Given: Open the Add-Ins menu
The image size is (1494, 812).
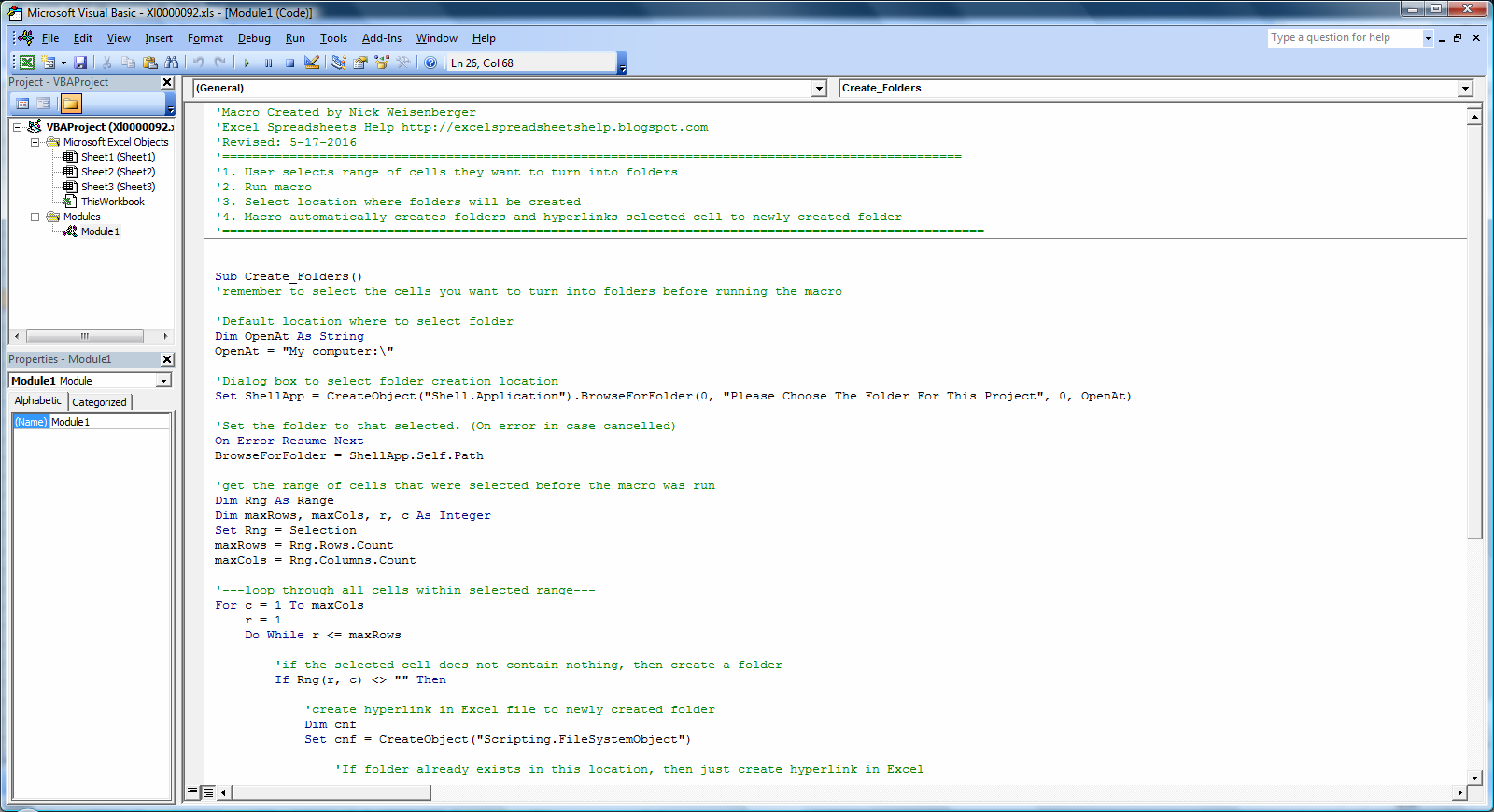Looking at the screenshot, I should pos(382,38).
